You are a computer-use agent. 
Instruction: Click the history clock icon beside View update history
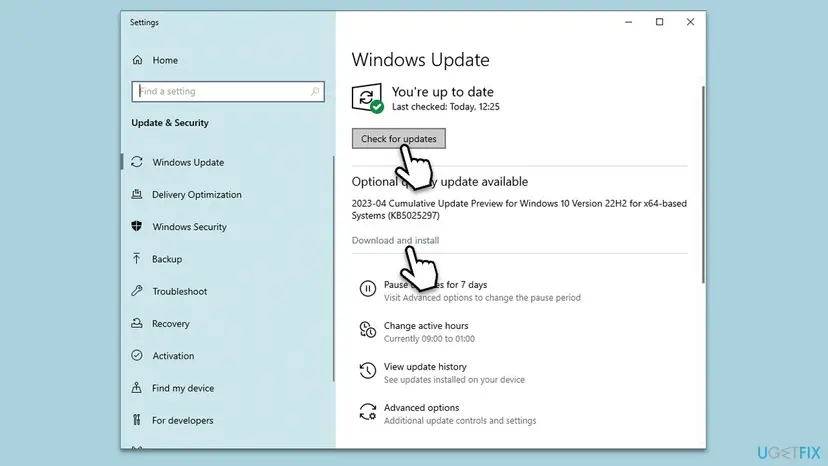[x=368, y=370]
